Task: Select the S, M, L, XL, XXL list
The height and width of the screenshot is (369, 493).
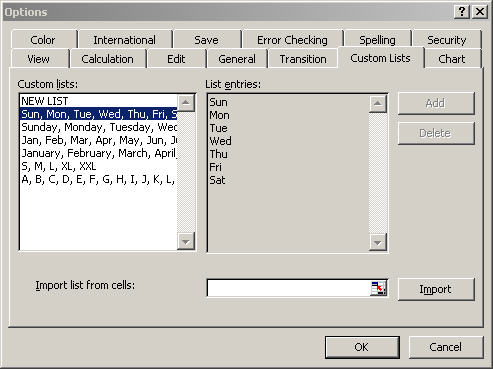Action: point(98,166)
